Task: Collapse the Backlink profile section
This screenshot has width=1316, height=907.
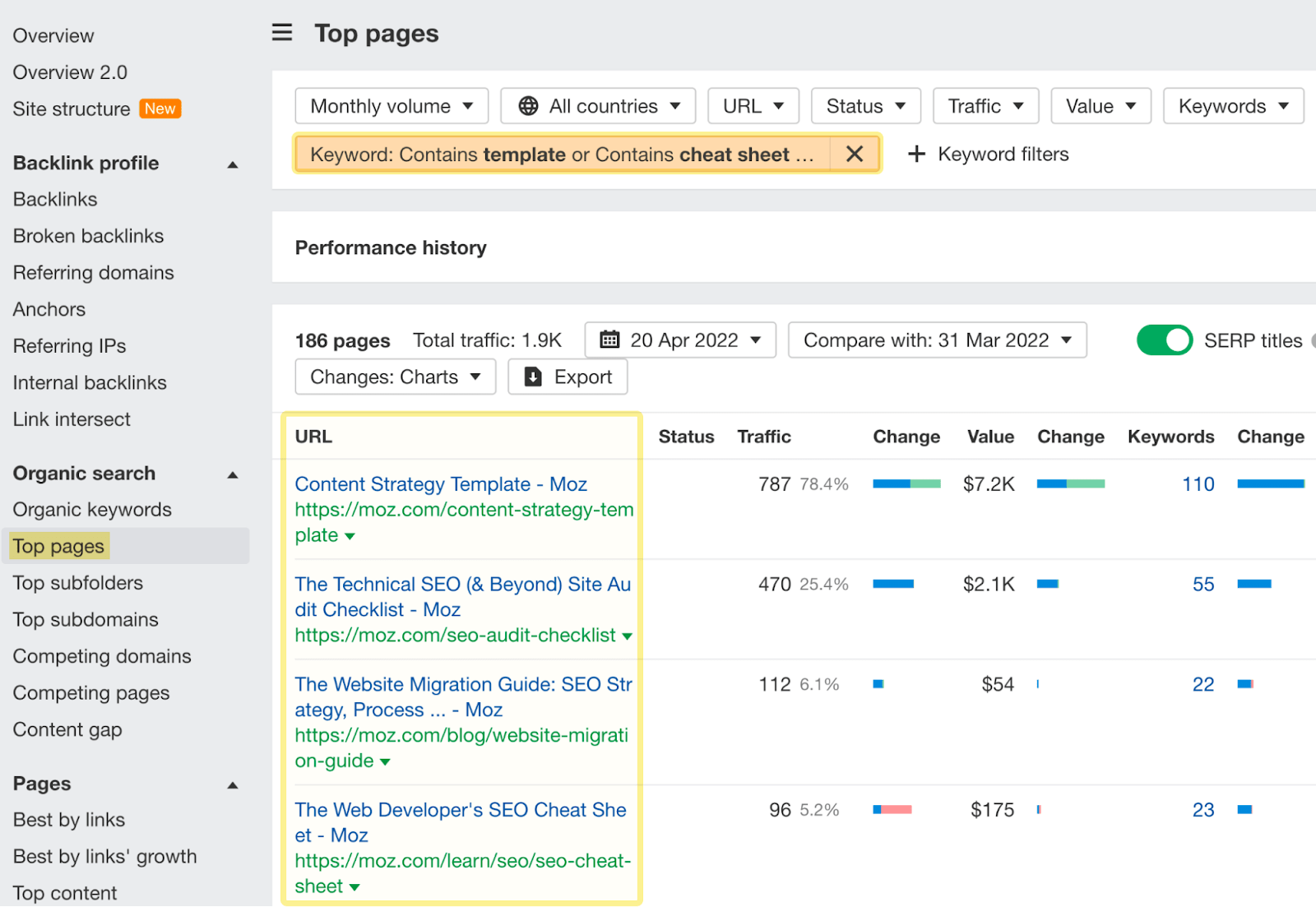Action: [233, 164]
